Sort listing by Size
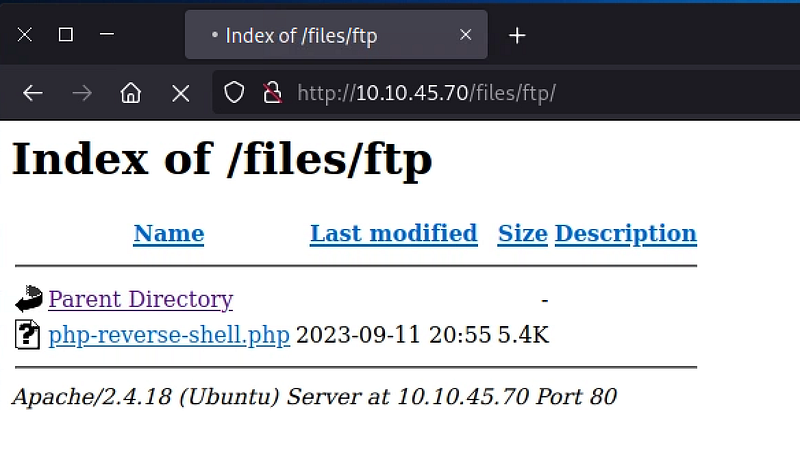Image resolution: width=800 pixels, height=462 pixels. [x=522, y=234]
